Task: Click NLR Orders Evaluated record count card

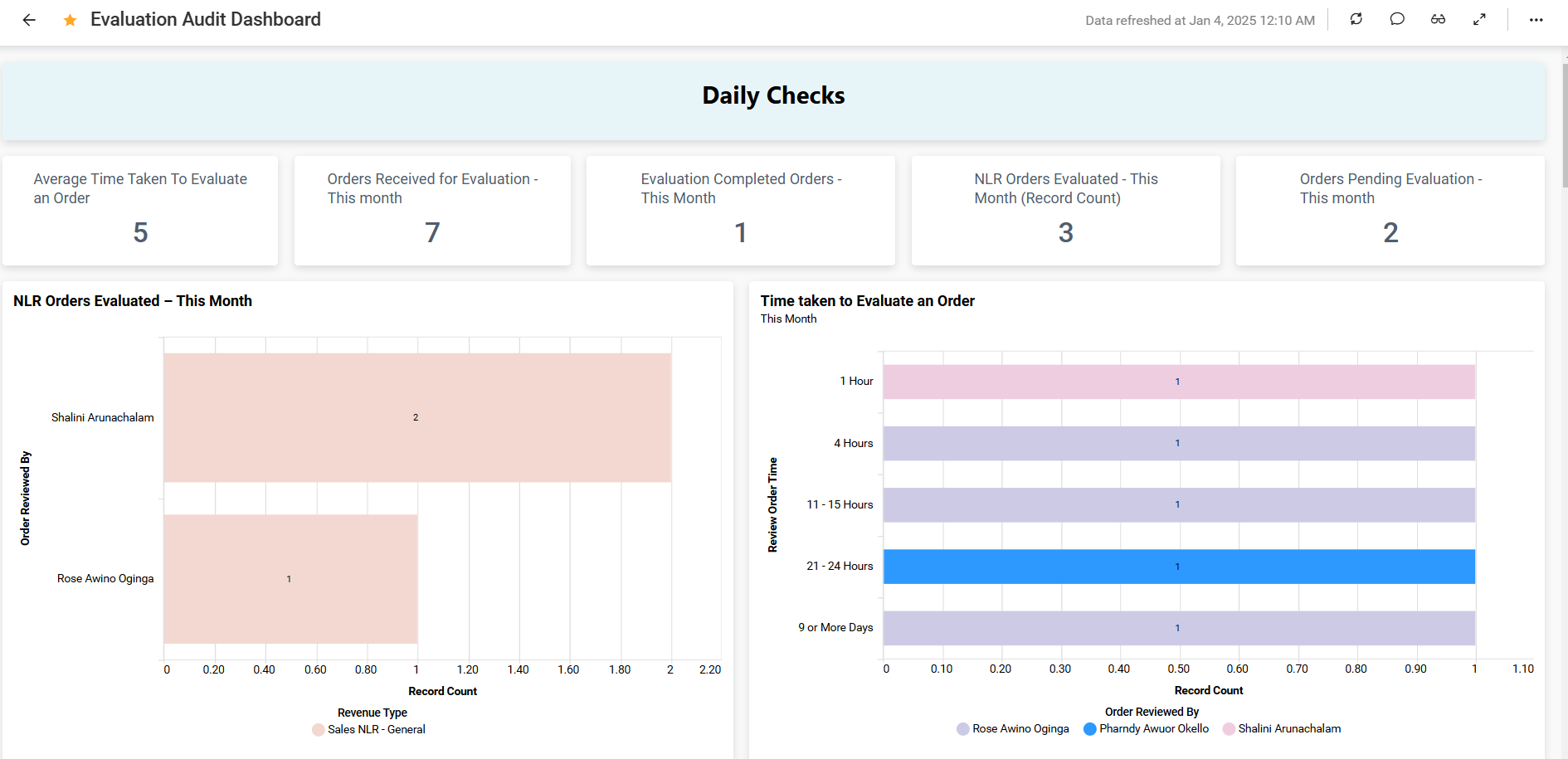Action: [x=1065, y=211]
